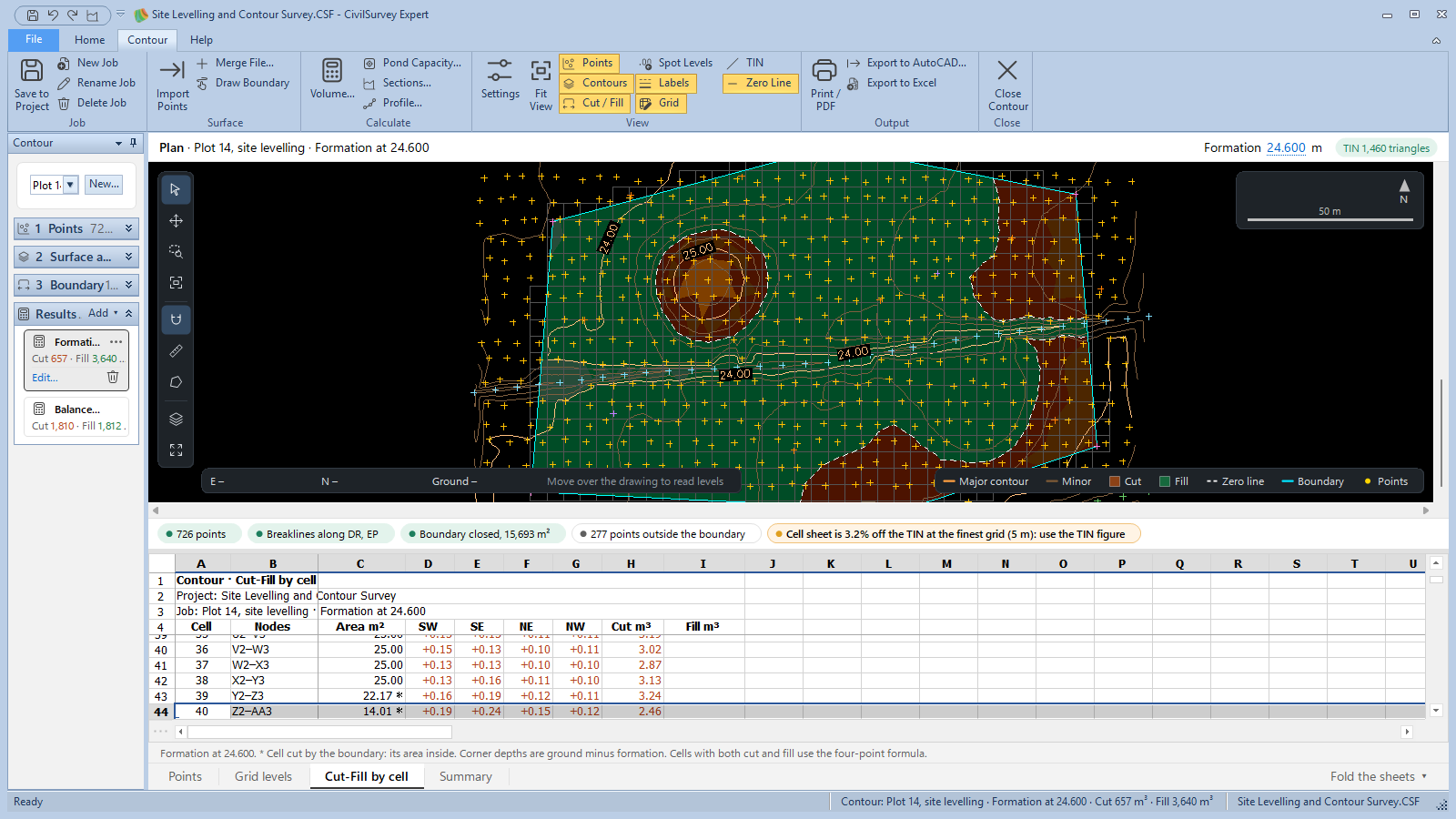
Task: Pick the ruler measure tool
Action: pos(176,350)
